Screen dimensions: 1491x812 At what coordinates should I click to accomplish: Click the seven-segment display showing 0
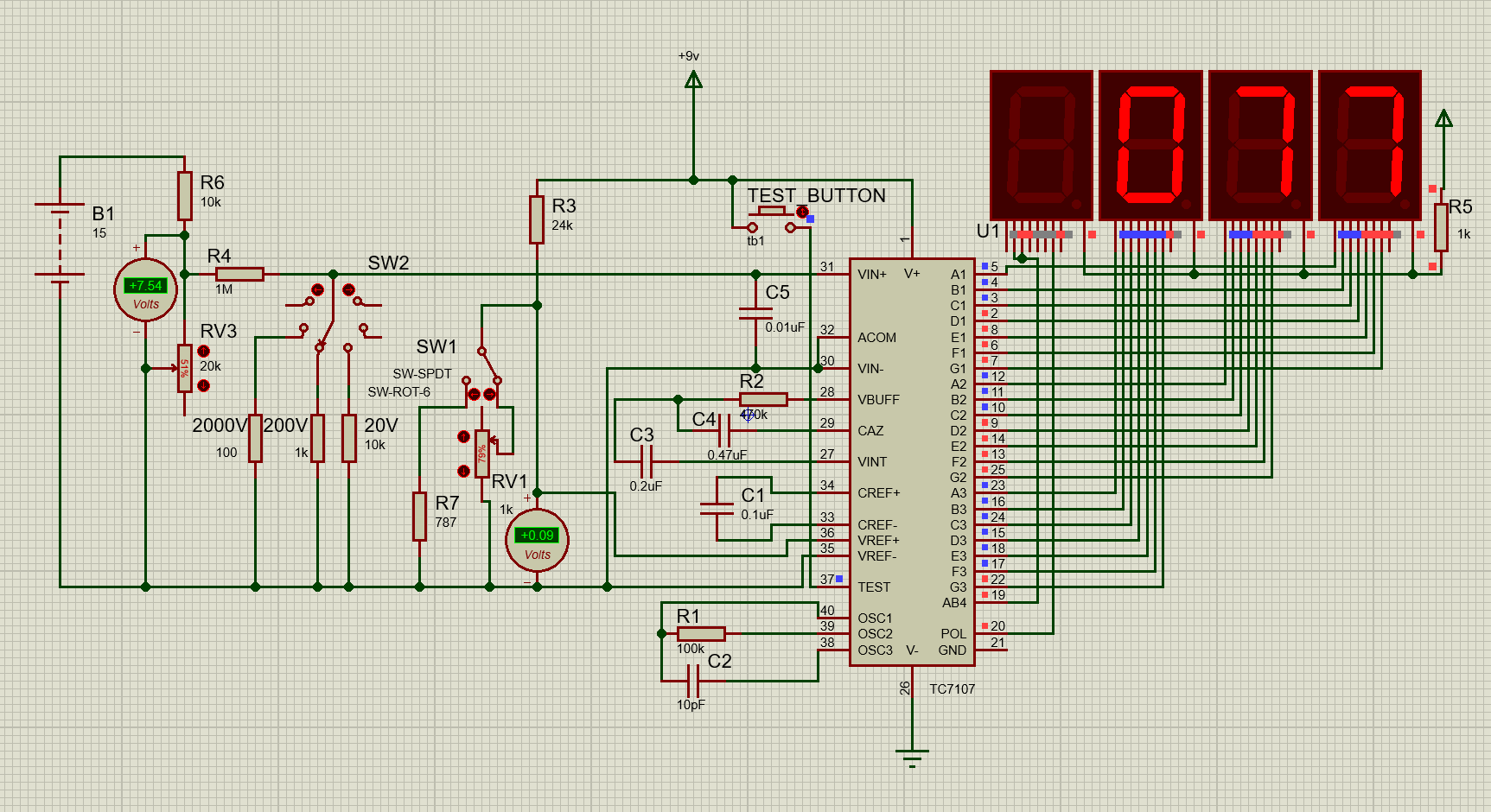[1150, 144]
